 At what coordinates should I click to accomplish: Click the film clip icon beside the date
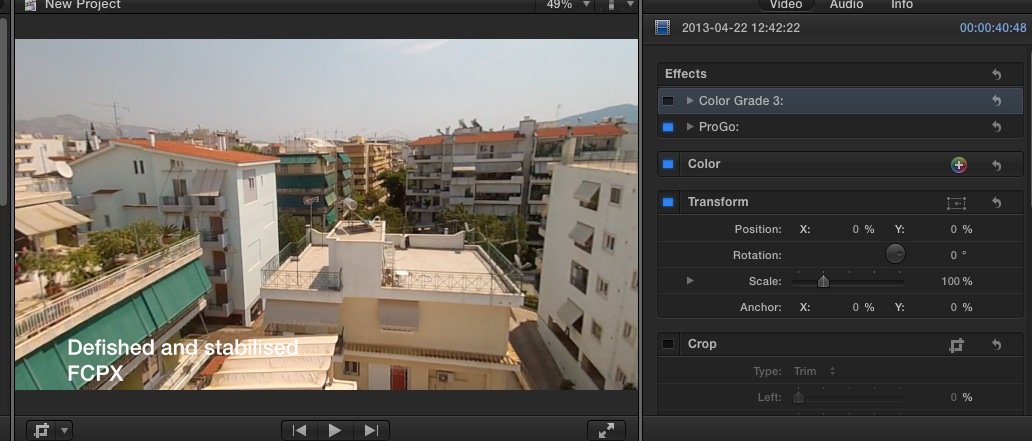point(662,28)
